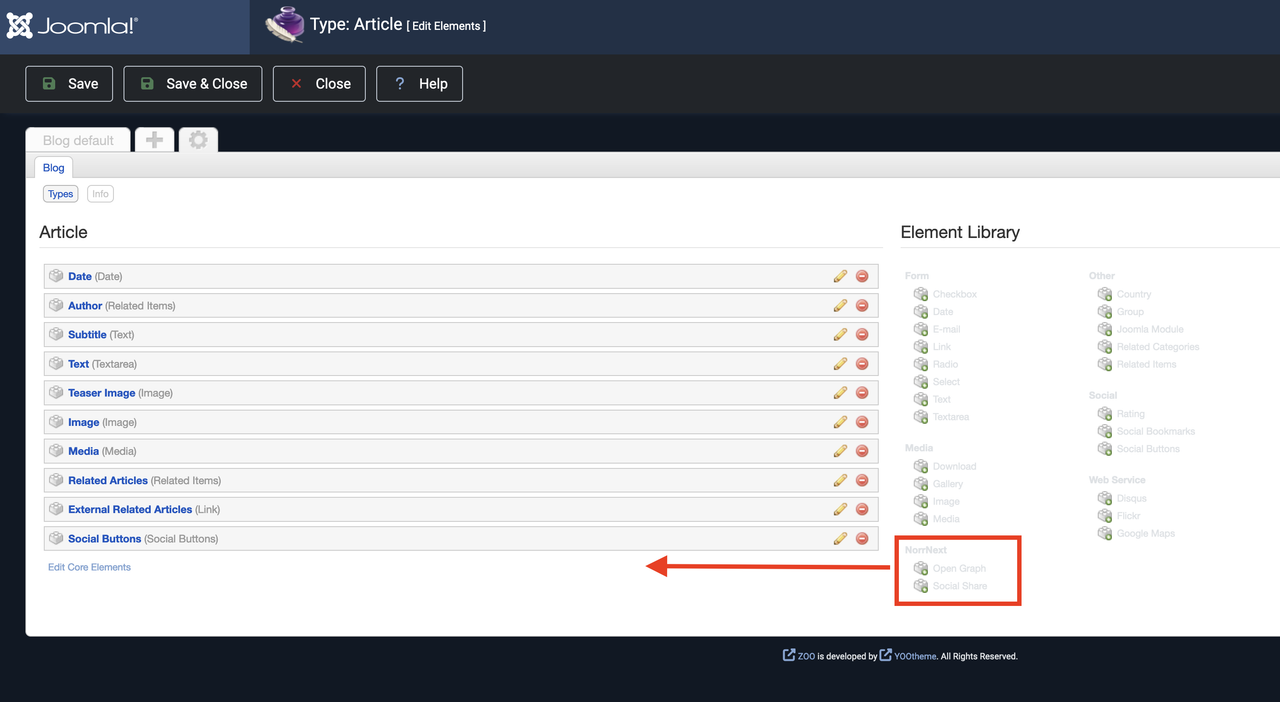This screenshot has width=1280, height=702.
Task: Add Disqus element from library
Action: 1122,498
